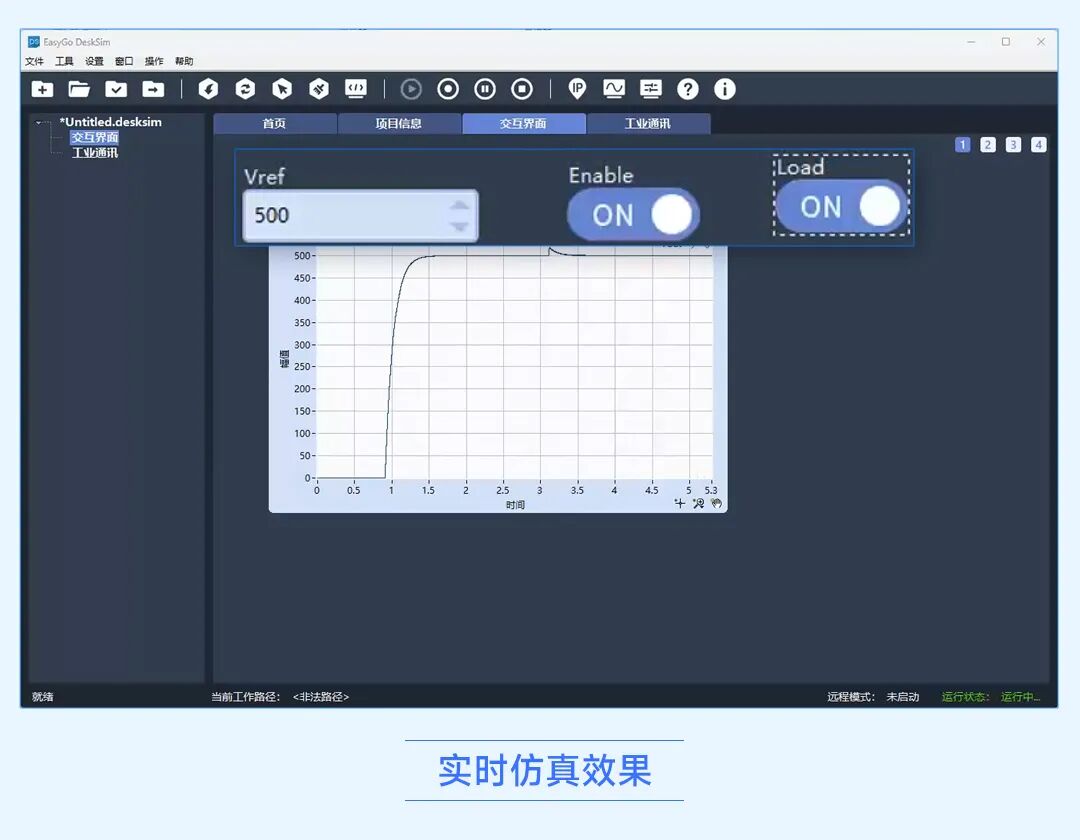Turn off the Load switch

(841, 206)
